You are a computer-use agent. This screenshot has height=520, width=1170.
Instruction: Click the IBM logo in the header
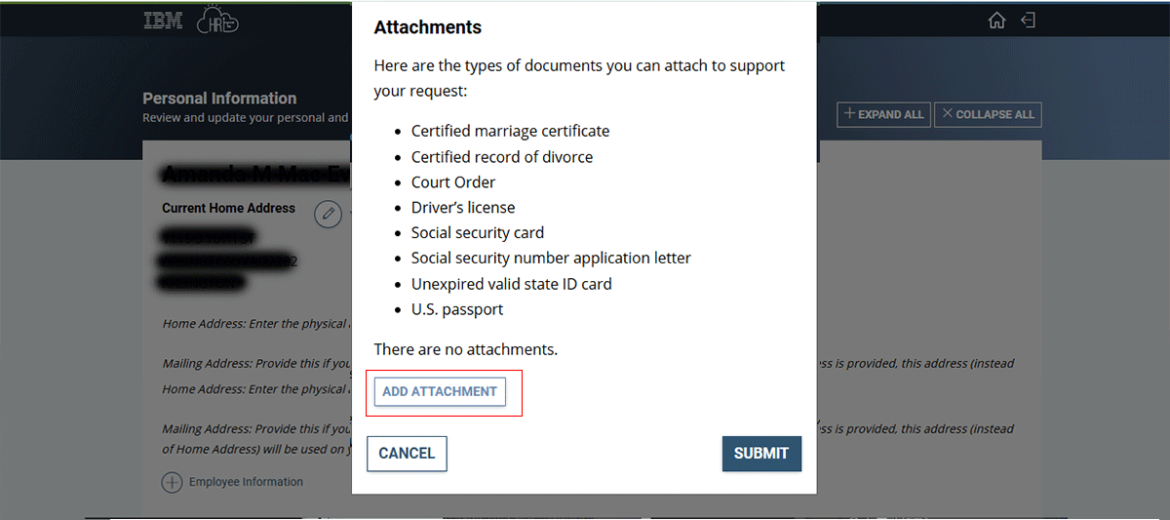click(163, 21)
